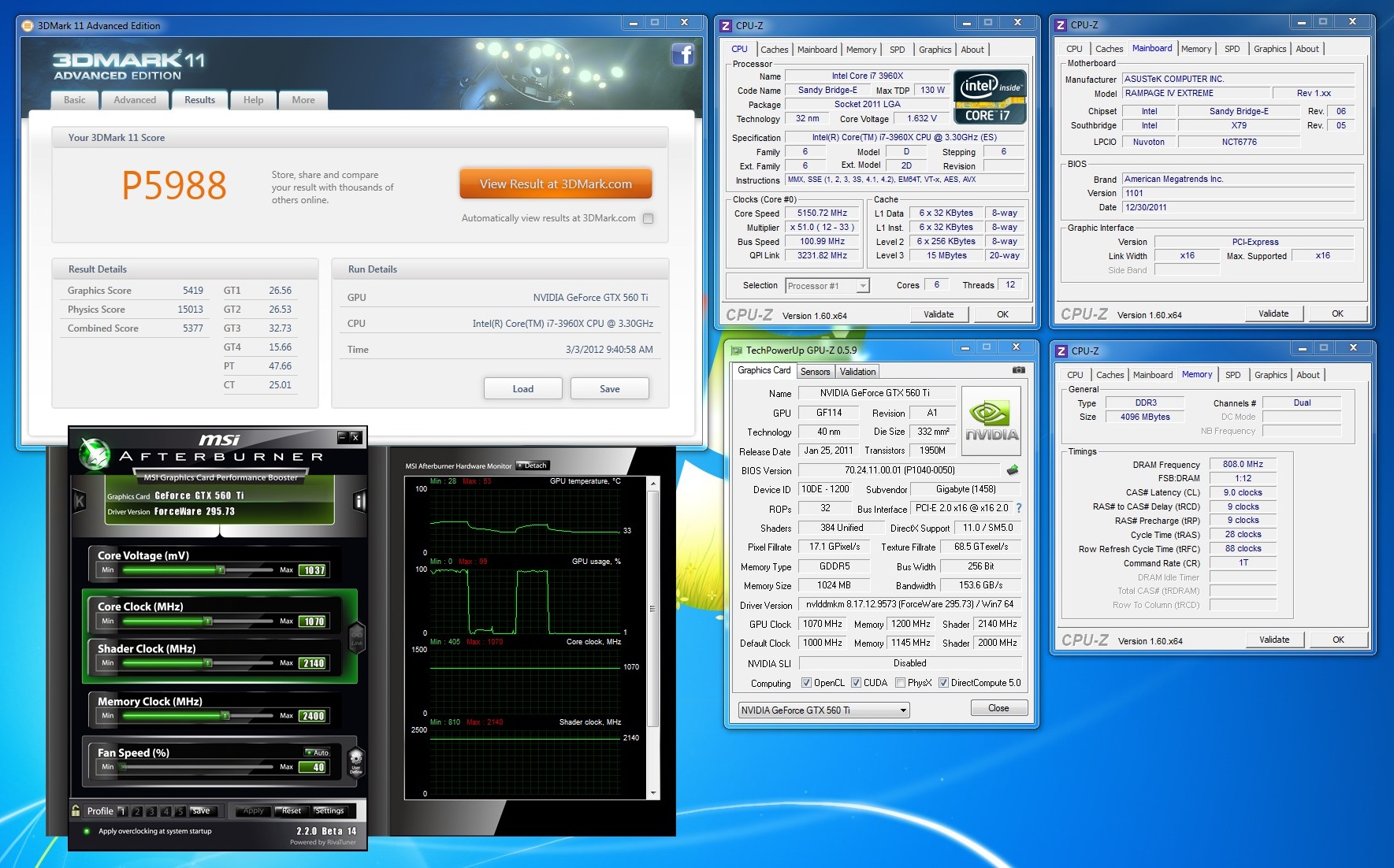Click the Fan Speed slider handle
Screen dimensions: 1394x868
(x=124, y=766)
